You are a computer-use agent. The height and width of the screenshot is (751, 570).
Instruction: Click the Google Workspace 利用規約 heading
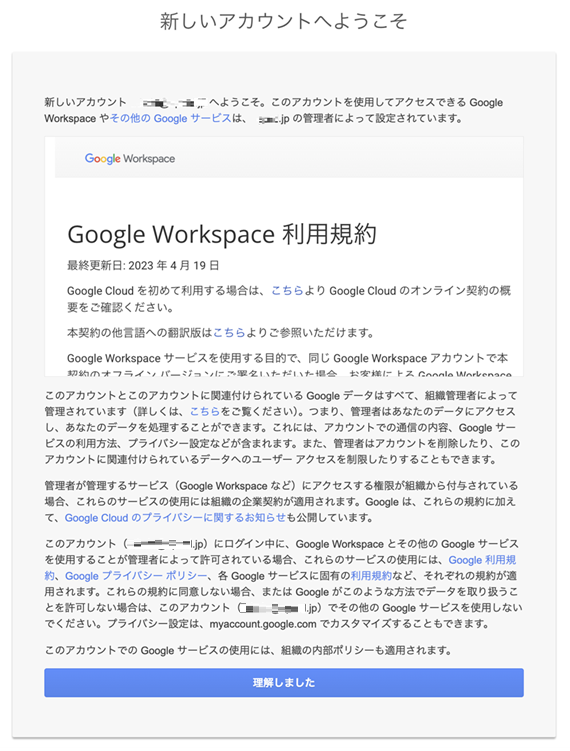coord(222,234)
